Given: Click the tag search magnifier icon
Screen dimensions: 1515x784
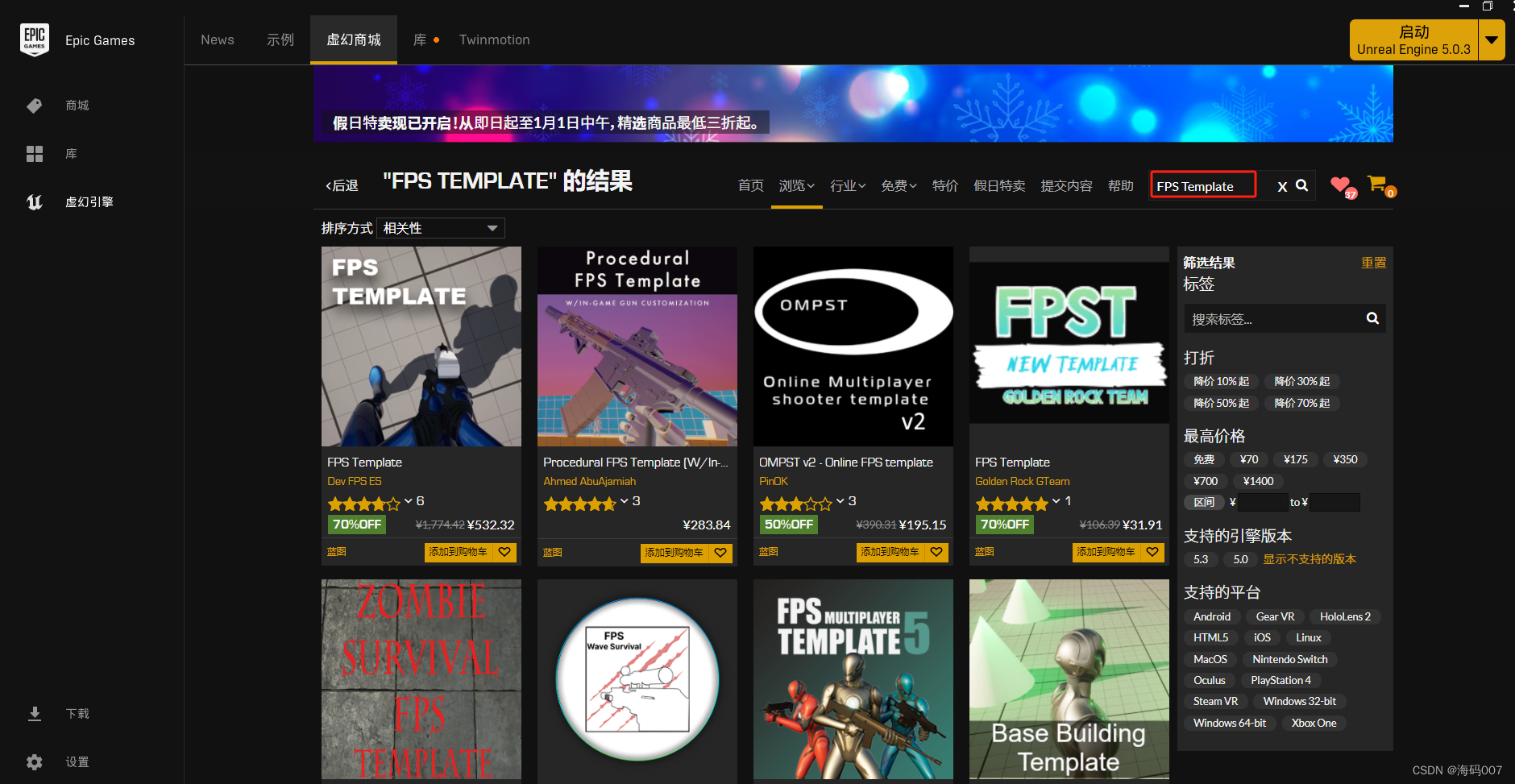Looking at the screenshot, I should click(x=1372, y=318).
